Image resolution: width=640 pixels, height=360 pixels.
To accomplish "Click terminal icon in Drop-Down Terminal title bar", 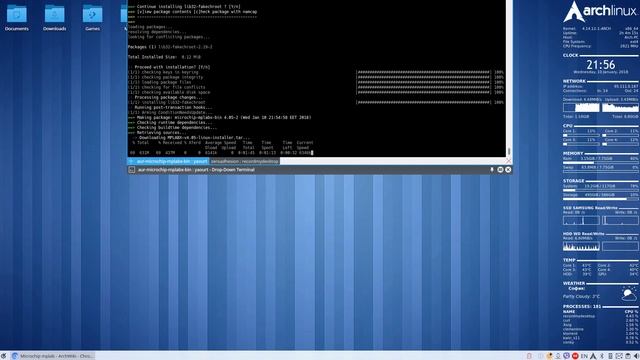I will [131, 170].
